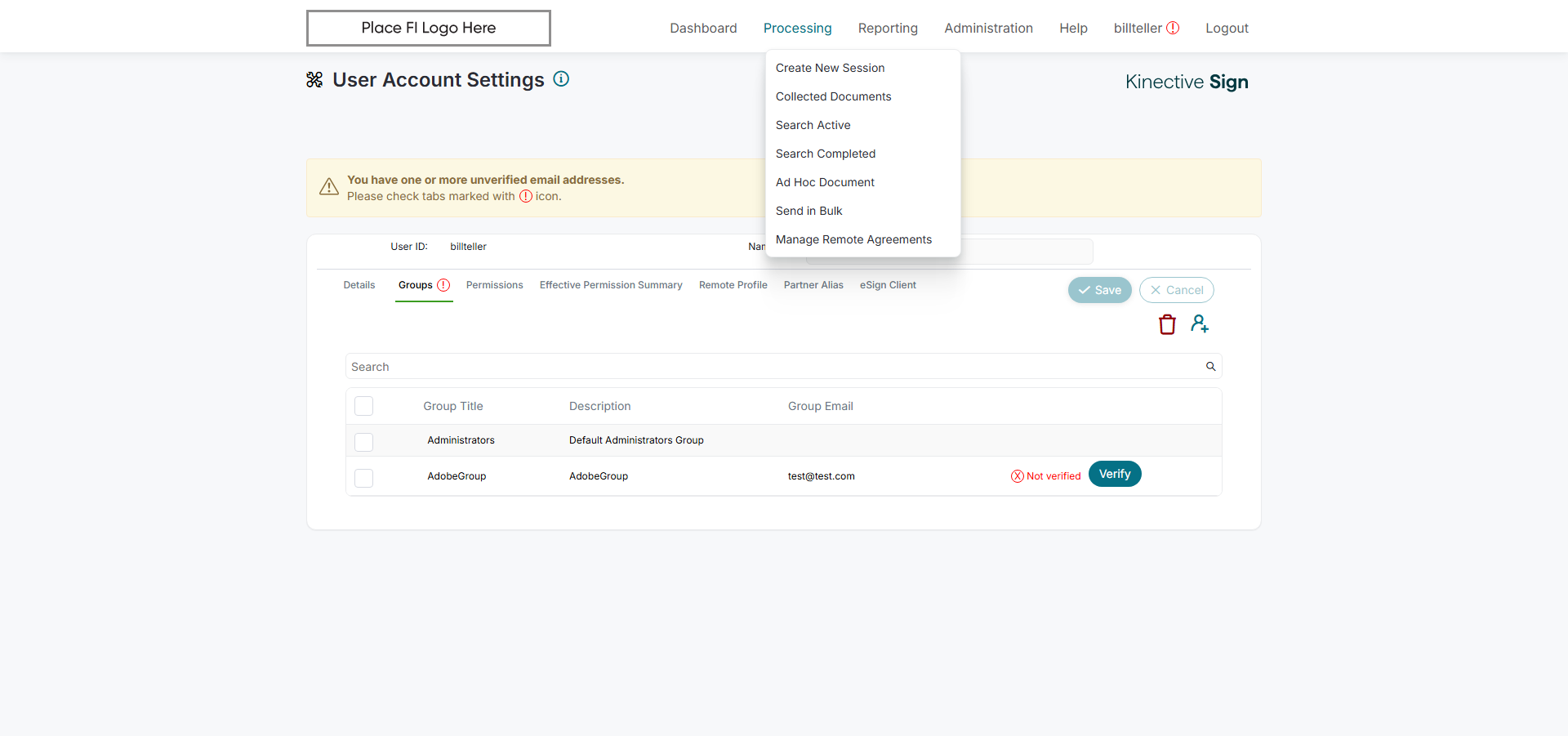Select Create New Session menu item
This screenshot has width=1568, height=736.
coord(830,68)
